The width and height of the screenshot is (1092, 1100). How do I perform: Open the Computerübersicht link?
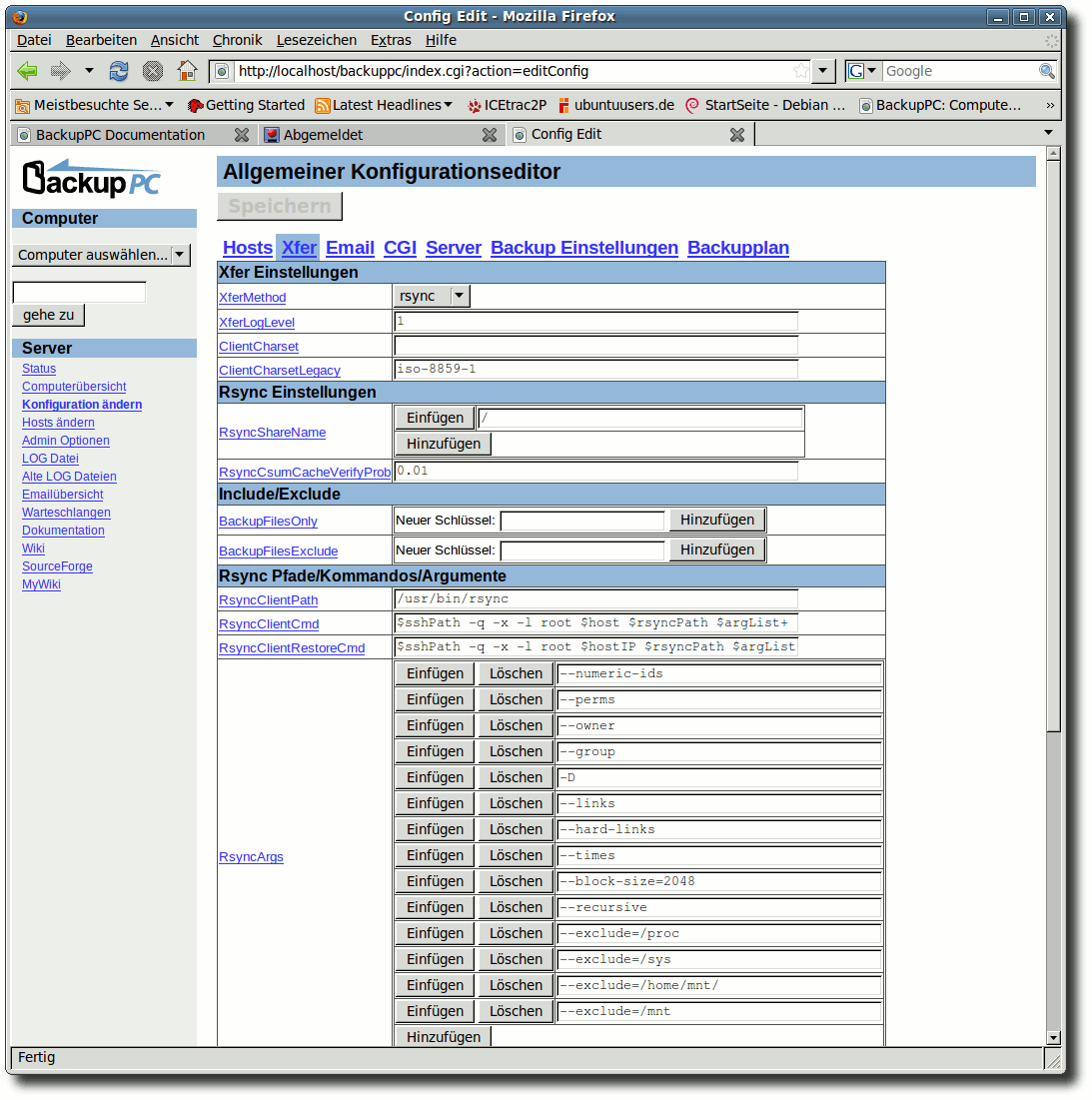[74, 387]
